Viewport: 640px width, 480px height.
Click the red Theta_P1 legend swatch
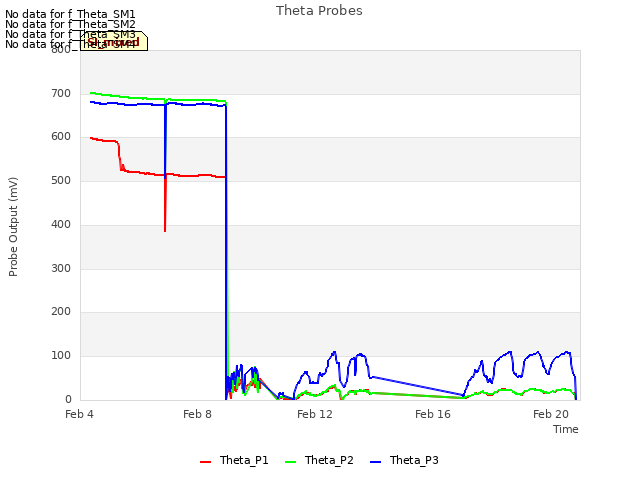point(205,462)
